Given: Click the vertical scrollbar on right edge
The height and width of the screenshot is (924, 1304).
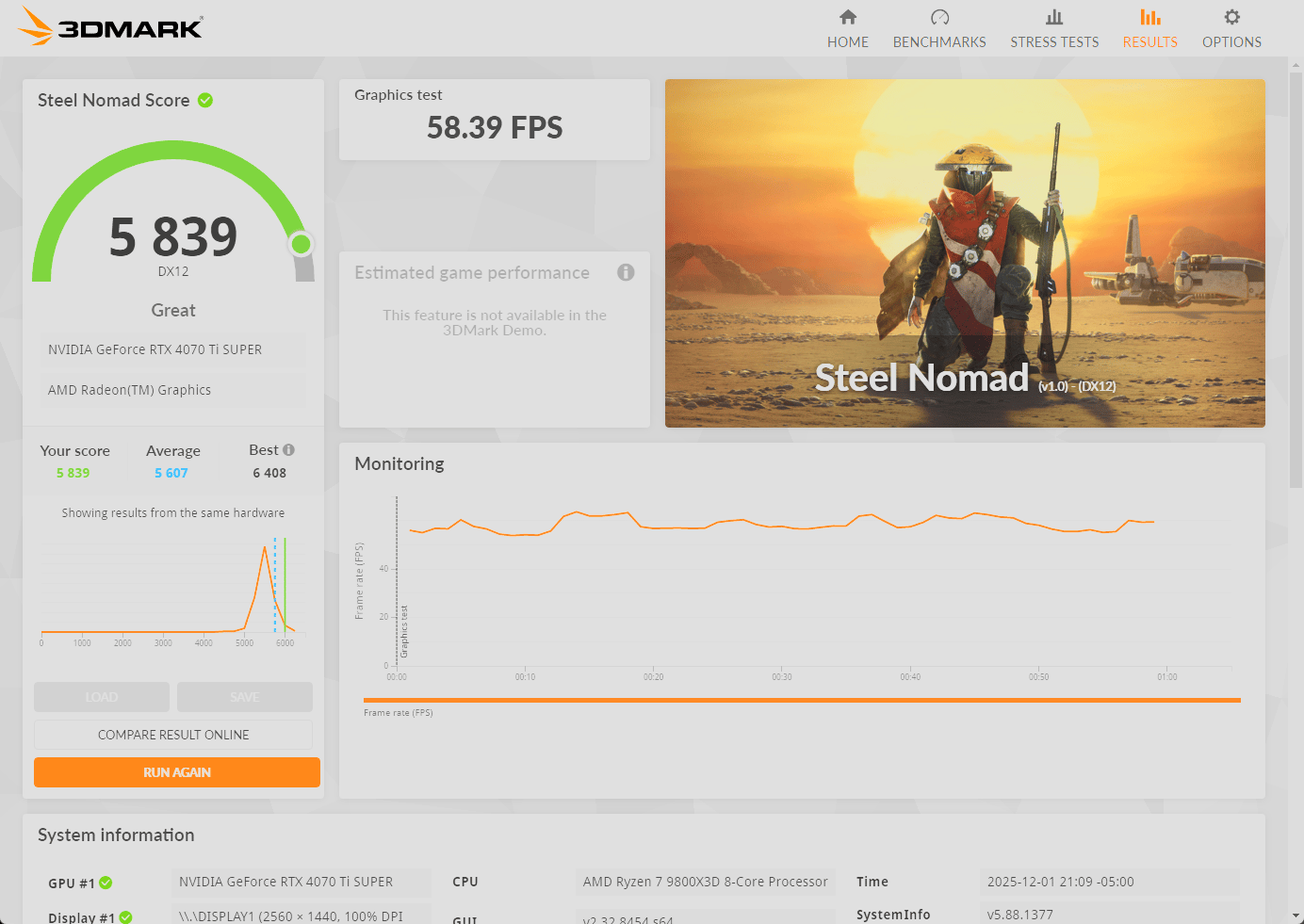Looking at the screenshot, I should coord(1296,283).
